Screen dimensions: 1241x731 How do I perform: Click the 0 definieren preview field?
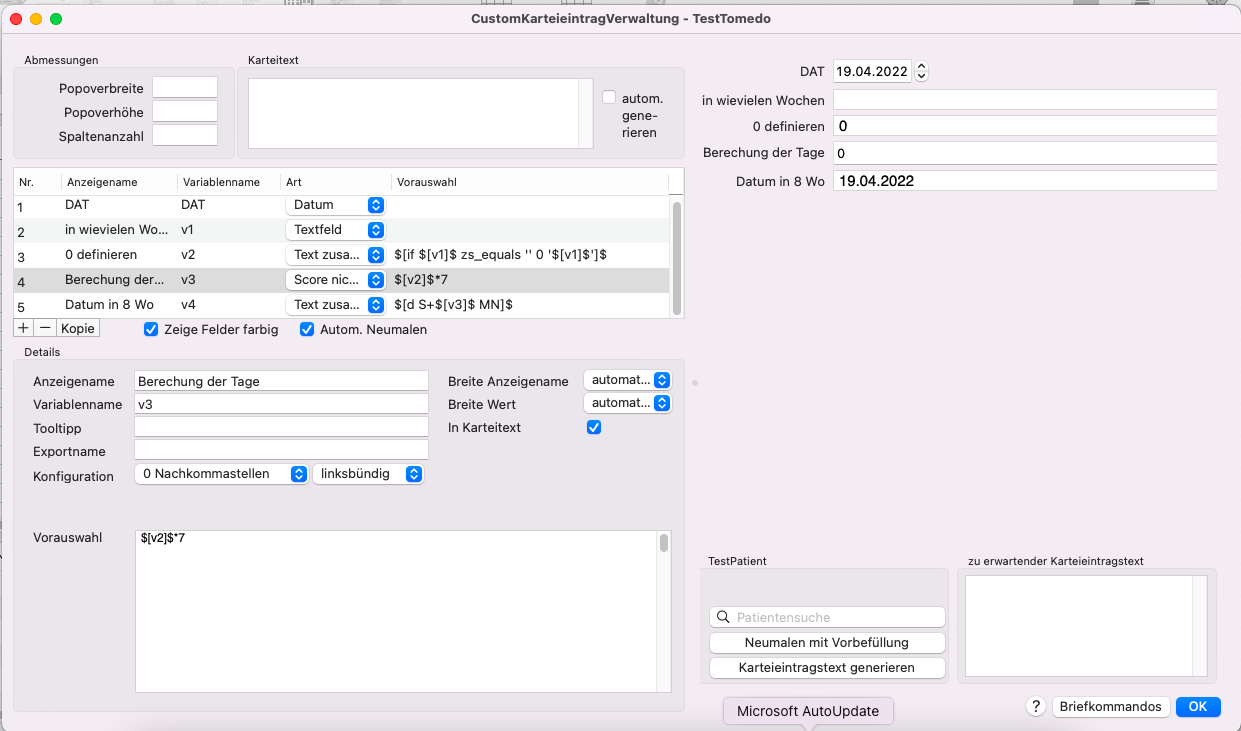click(1025, 126)
